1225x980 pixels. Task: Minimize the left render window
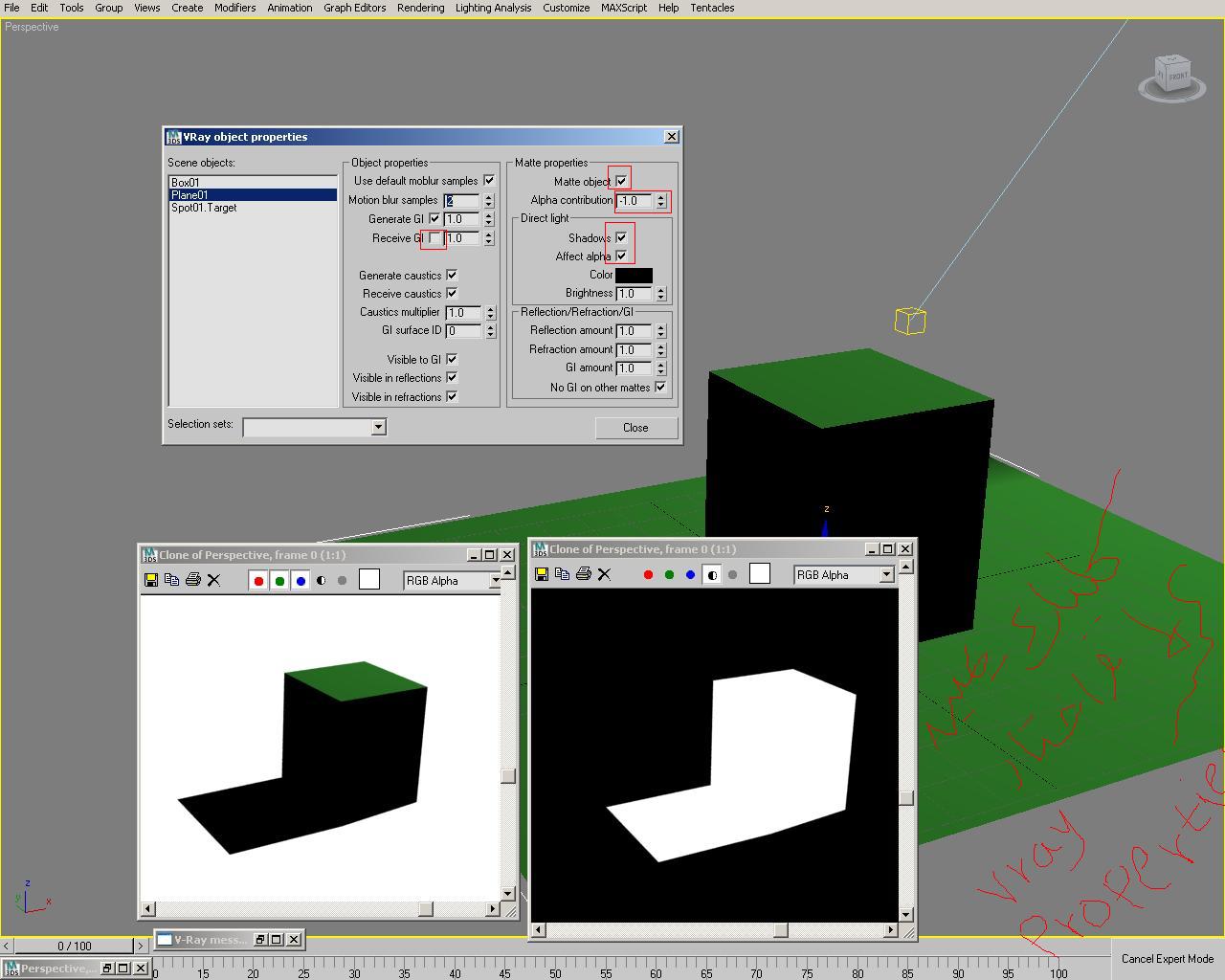click(474, 555)
